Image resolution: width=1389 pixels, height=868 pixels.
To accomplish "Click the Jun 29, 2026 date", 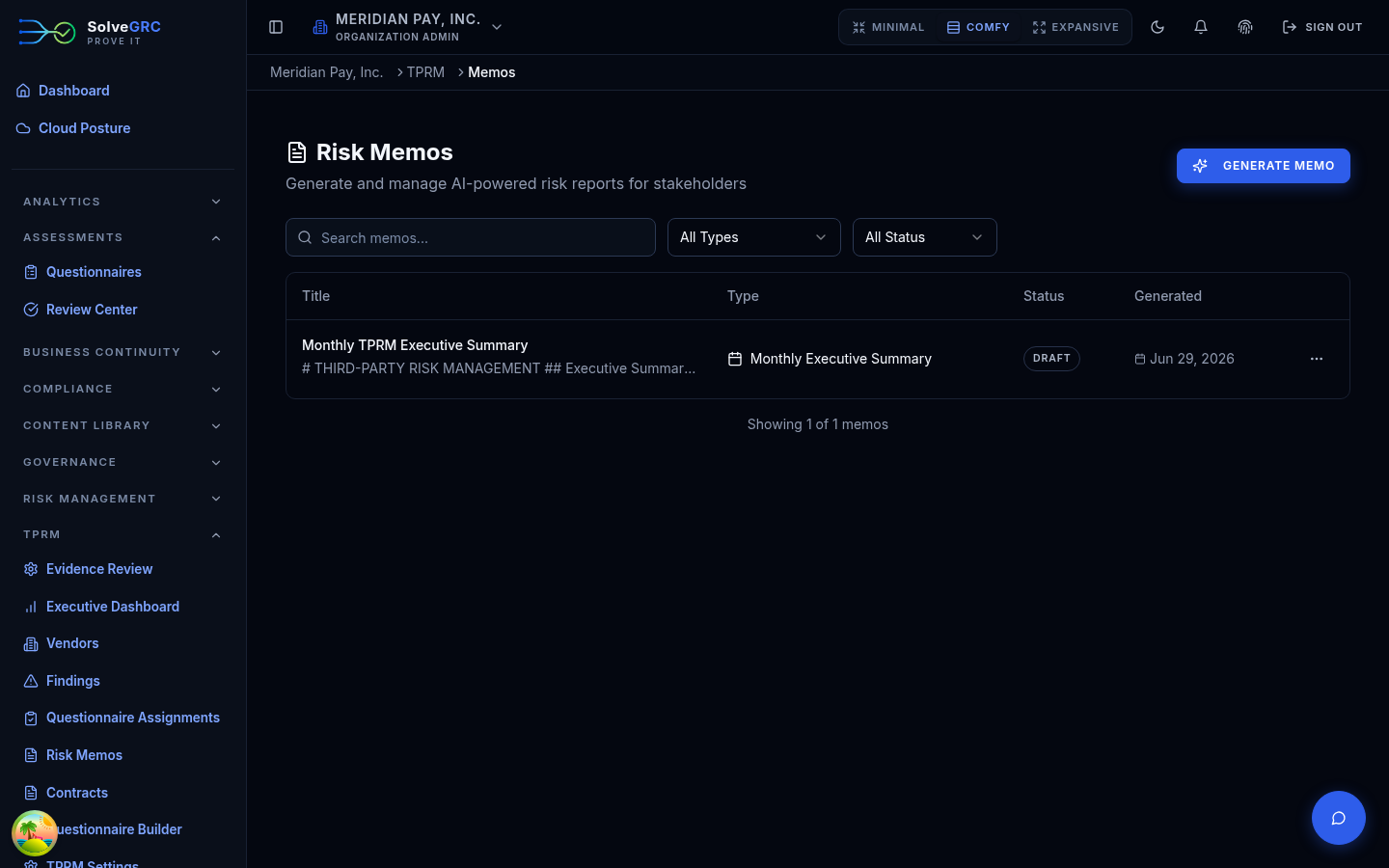I will point(1192,359).
